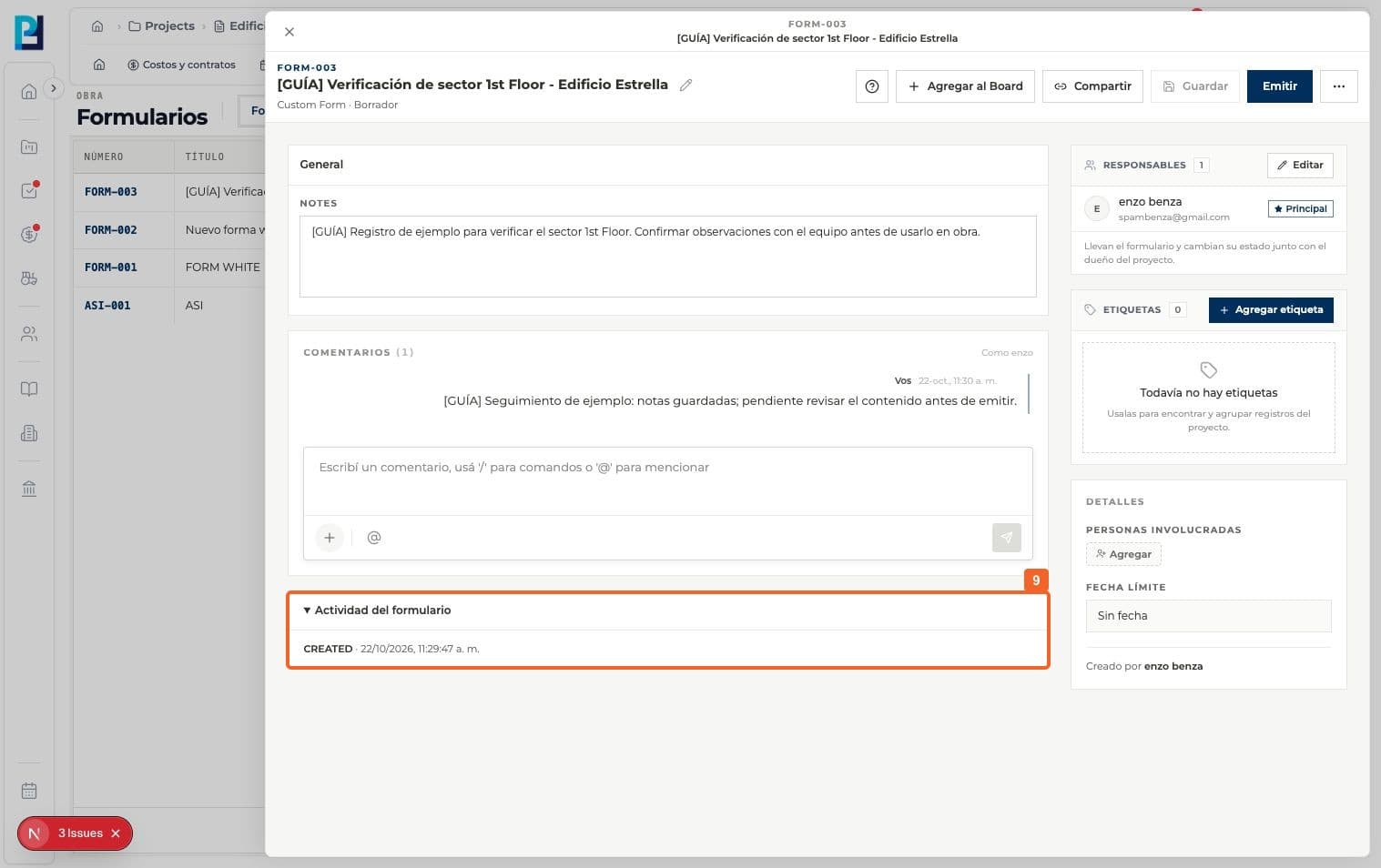This screenshot has height=868, width=1381.
Task: Click the Emitir button
Action: coord(1279,86)
